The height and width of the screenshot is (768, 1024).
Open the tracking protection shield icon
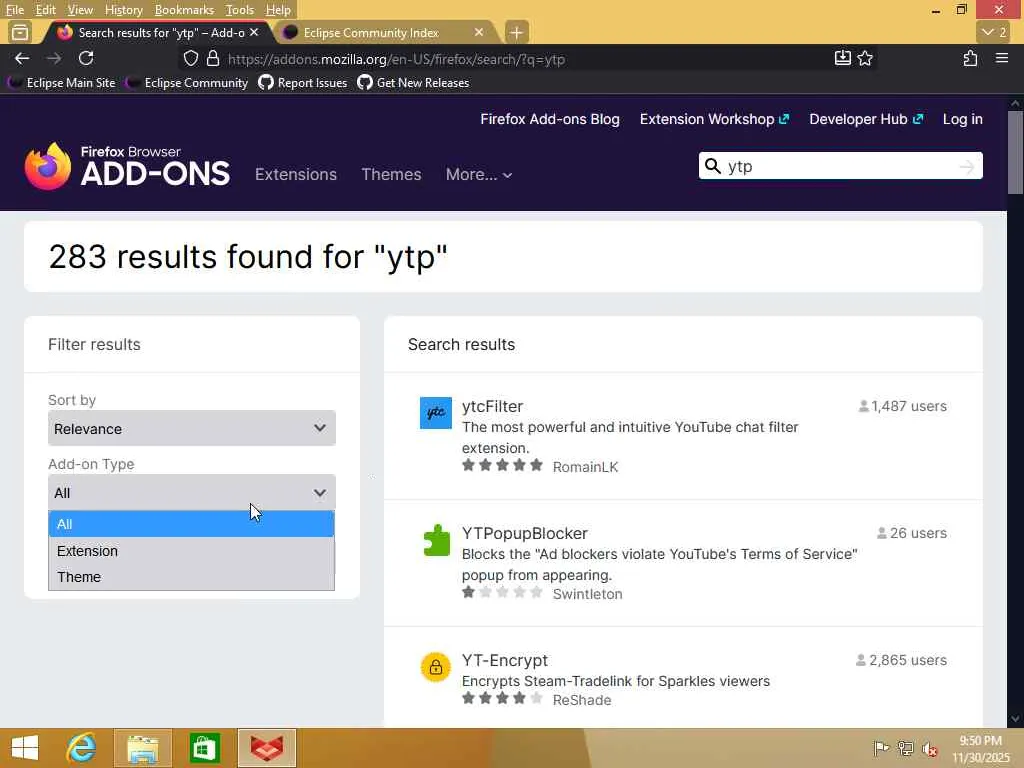(191, 59)
